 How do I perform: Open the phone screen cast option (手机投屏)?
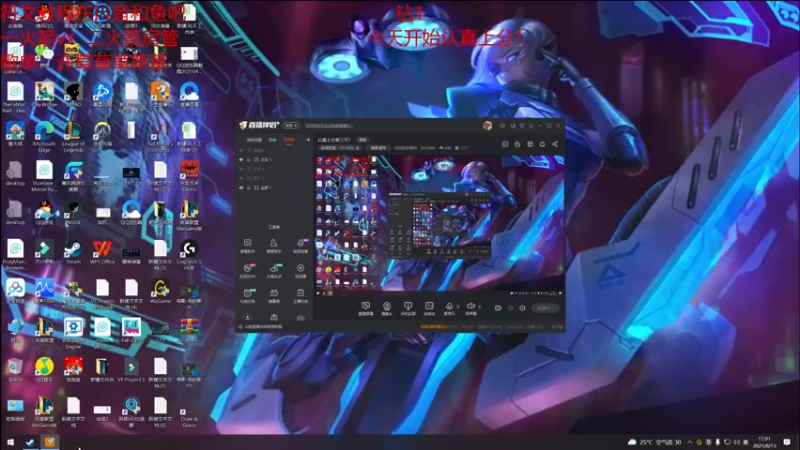[408, 308]
